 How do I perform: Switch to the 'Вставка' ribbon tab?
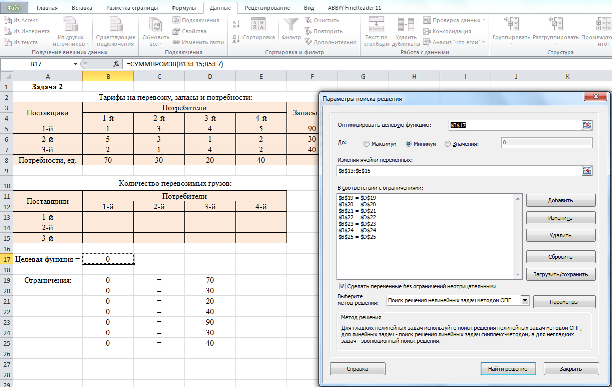coord(82,8)
